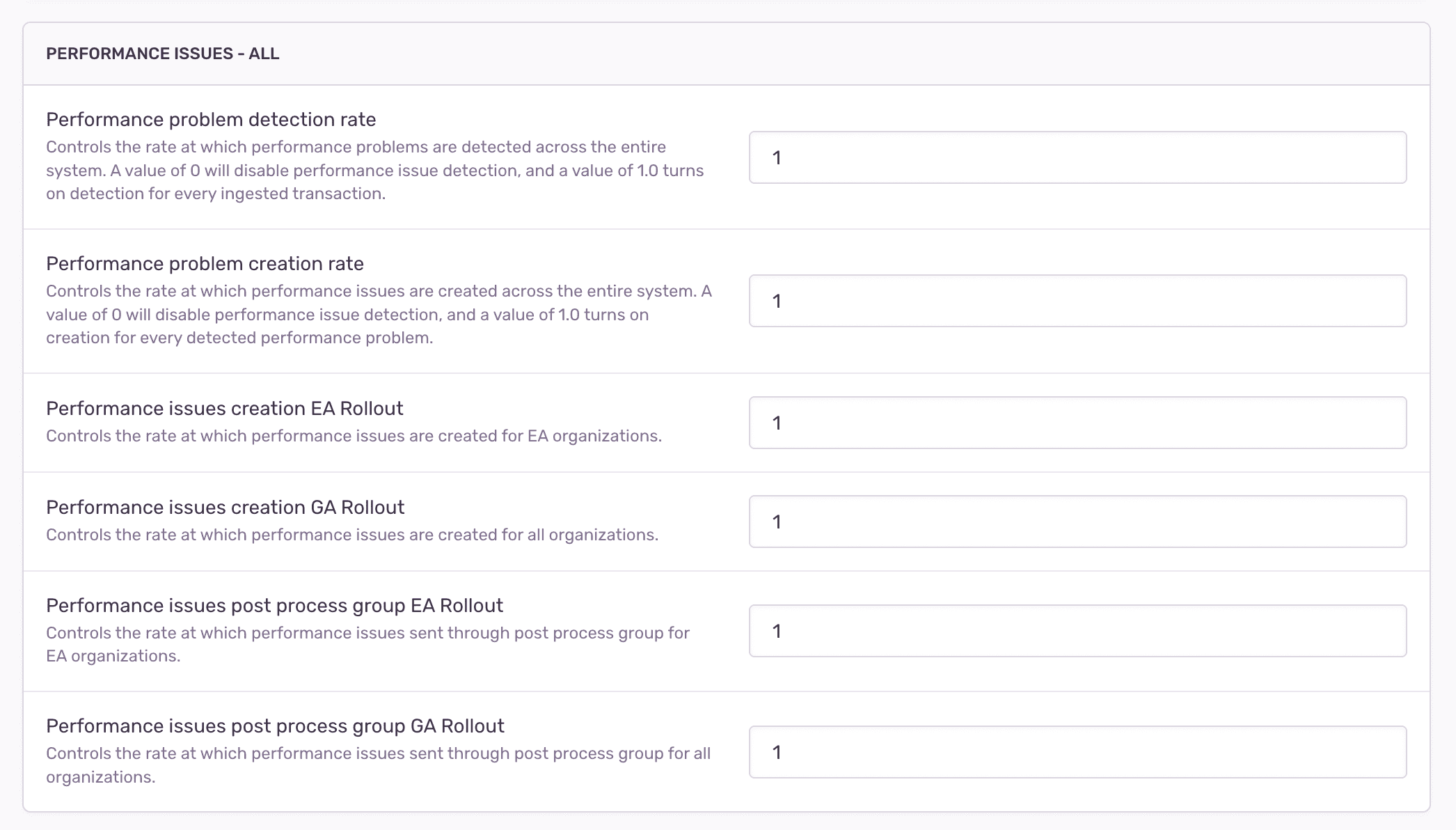Image resolution: width=1456 pixels, height=830 pixels.
Task: Click the Performance issues creation EA Rollout heading
Action: coord(224,408)
